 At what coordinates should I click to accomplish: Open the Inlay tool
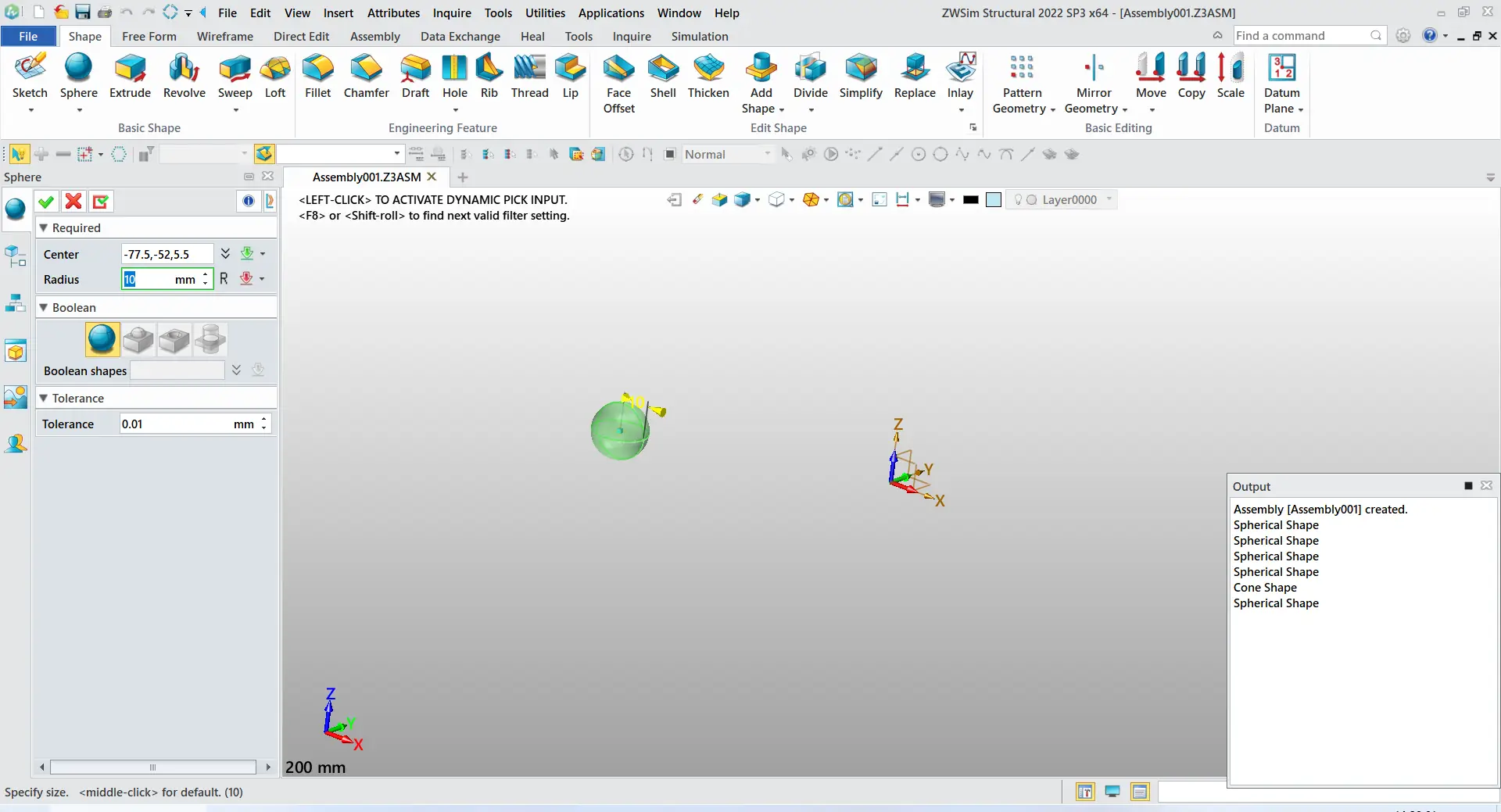[961, 77]
